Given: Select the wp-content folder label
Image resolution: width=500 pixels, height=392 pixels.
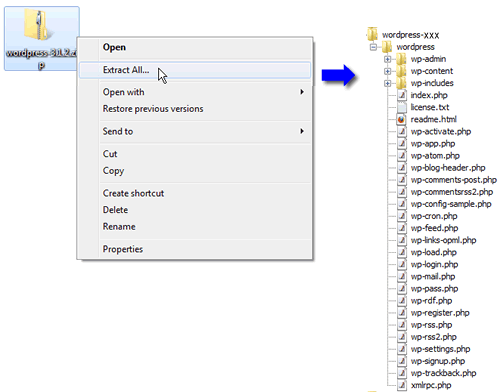Looking at the screenshot, I should [x=432, y=71].
